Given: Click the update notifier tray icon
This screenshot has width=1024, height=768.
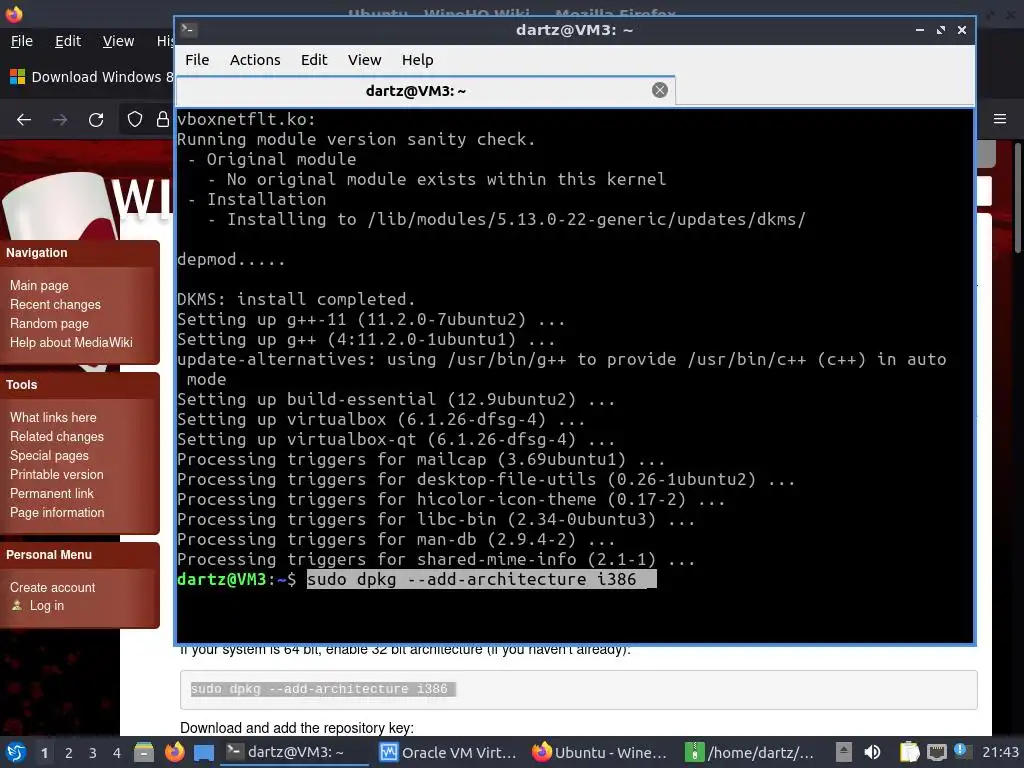Looking at the screenshot, I should 960,750.
